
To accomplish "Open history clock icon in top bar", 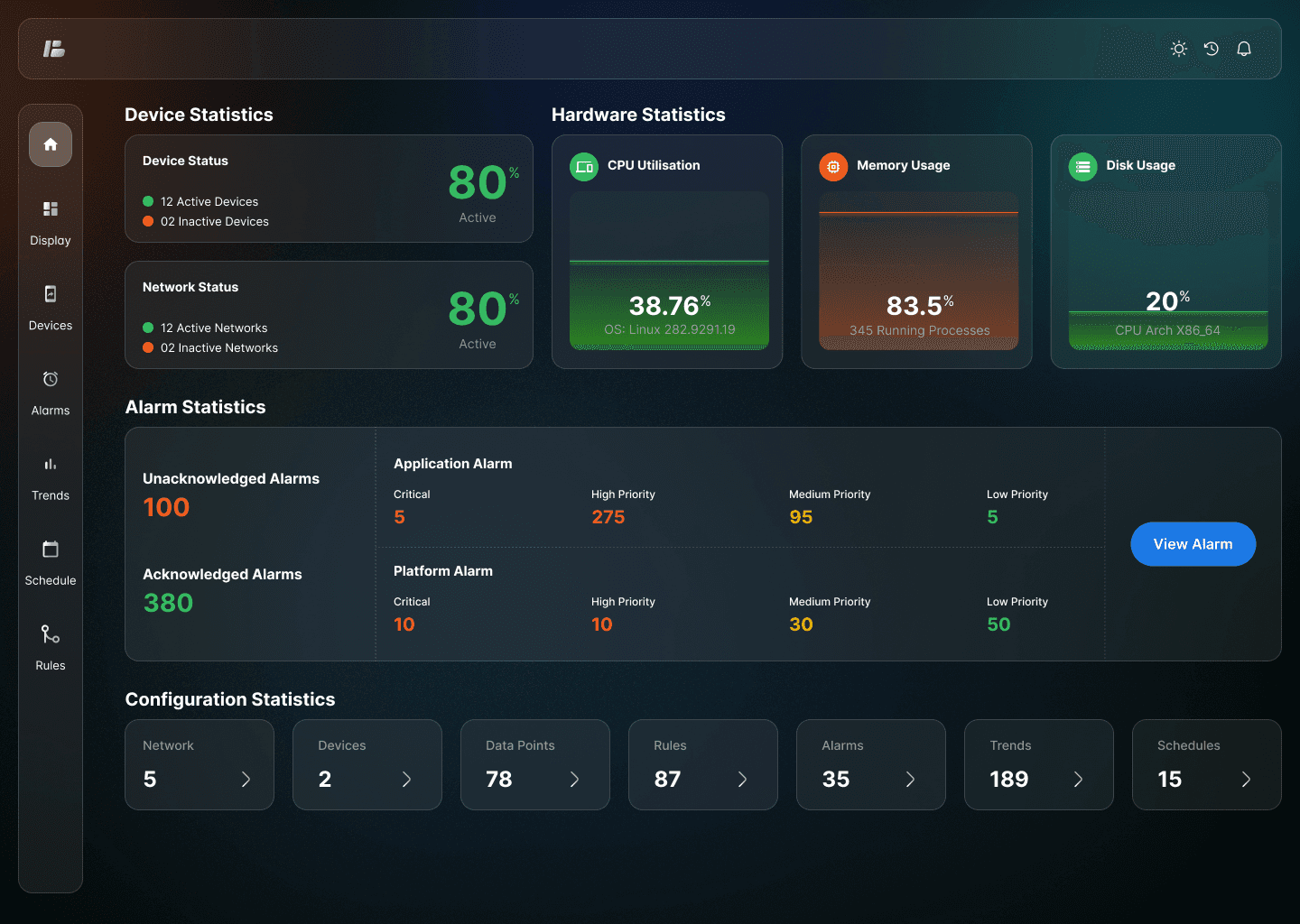I will tap(1212, 49).
